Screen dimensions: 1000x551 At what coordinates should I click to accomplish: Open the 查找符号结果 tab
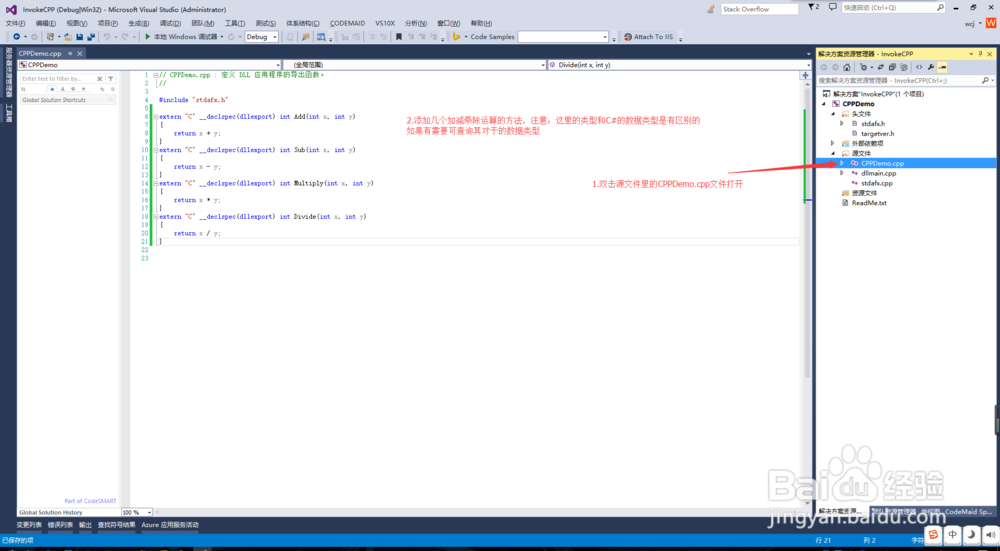pyautogui.click(x=117, y=525)
